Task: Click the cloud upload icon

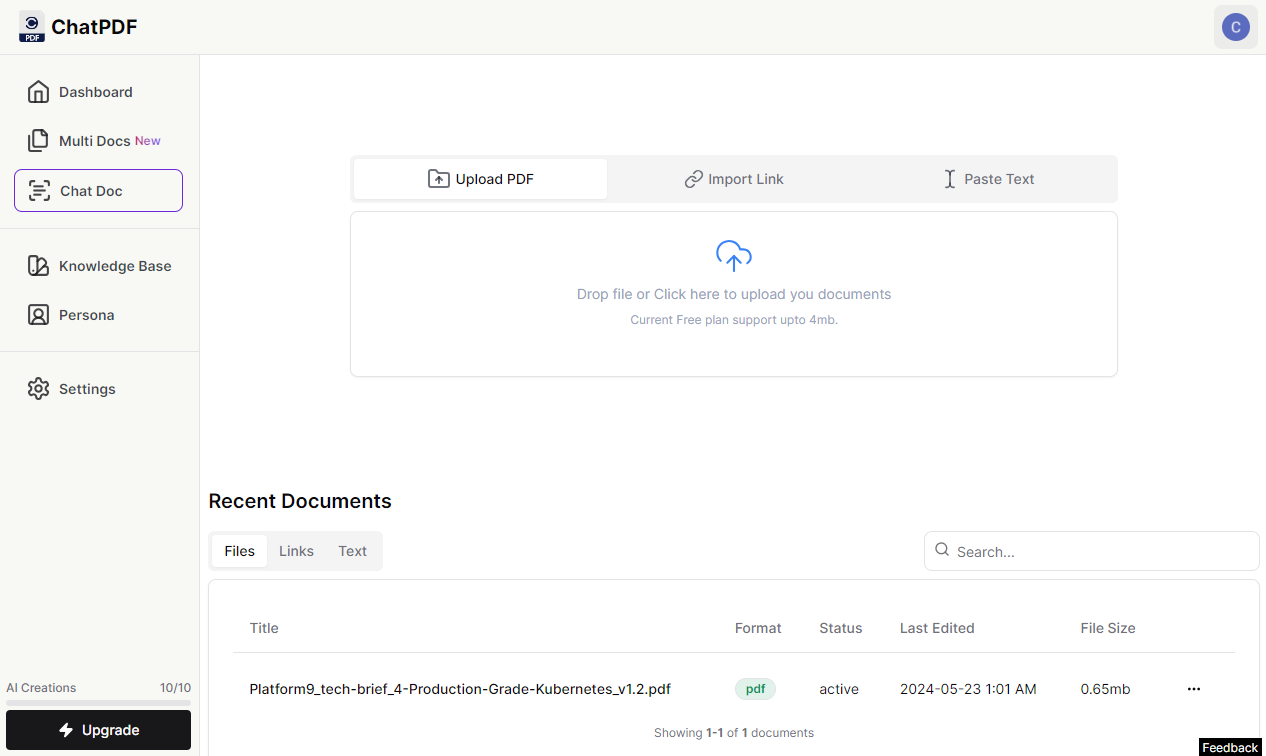Action: (734, 256)
